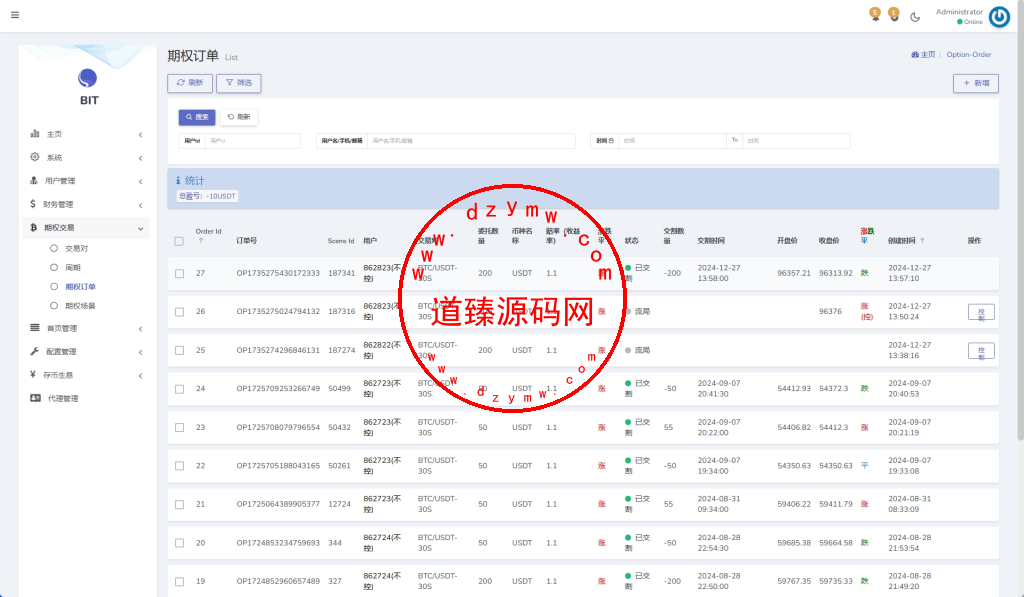Click the 首页管理 list sidebar icon
Screen dimensions: 1024x597
[35, 328]
